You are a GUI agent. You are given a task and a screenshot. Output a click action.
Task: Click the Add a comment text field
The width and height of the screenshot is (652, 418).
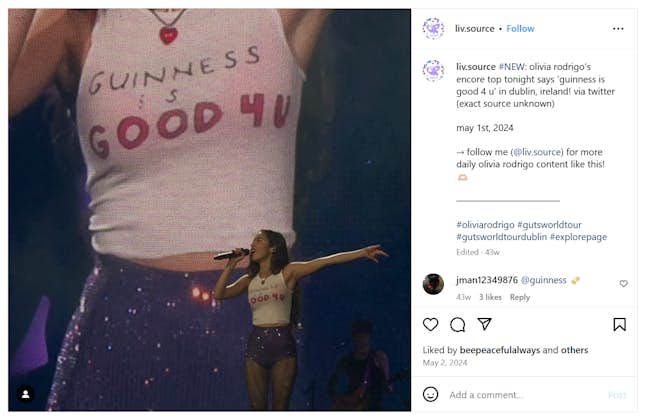click(520, 395)
